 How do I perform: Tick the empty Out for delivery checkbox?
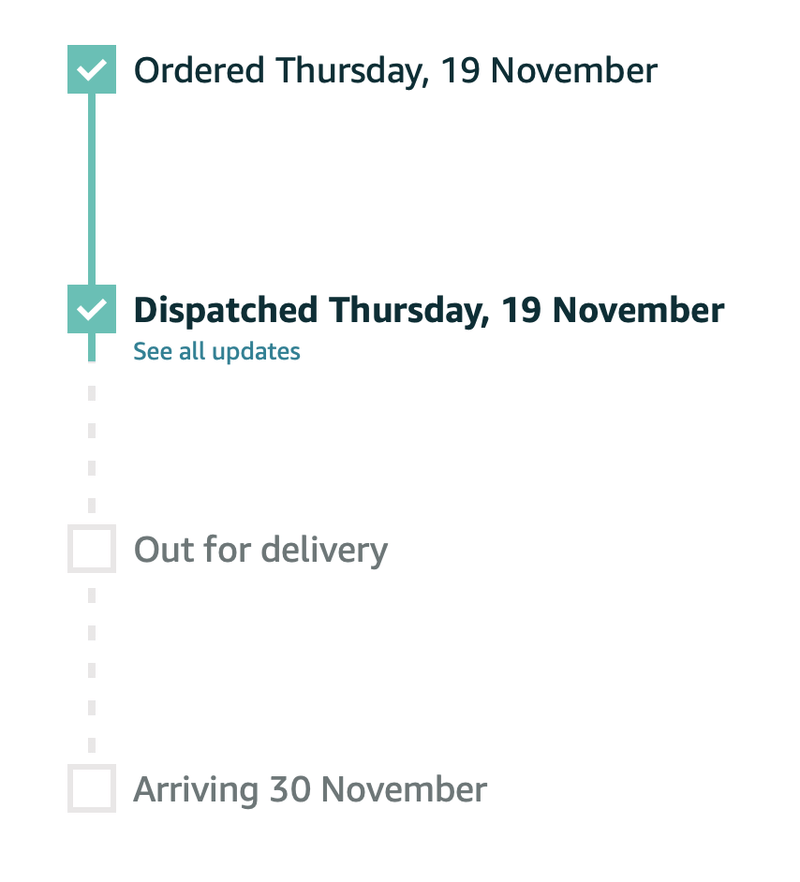(x=91, y=549)
